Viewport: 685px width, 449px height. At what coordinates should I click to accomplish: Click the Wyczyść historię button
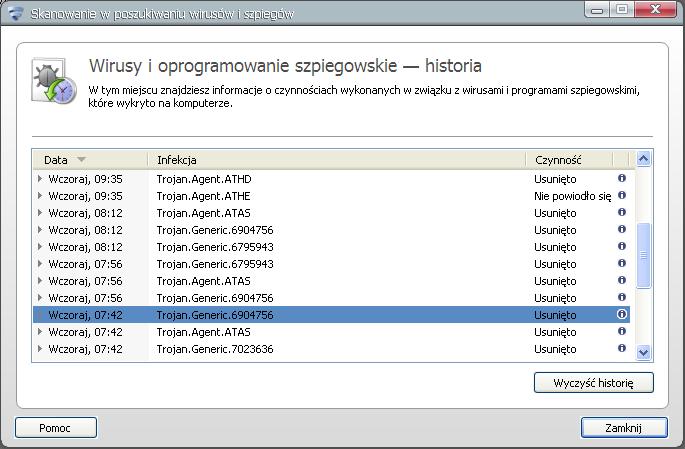(x=594, y=383)
